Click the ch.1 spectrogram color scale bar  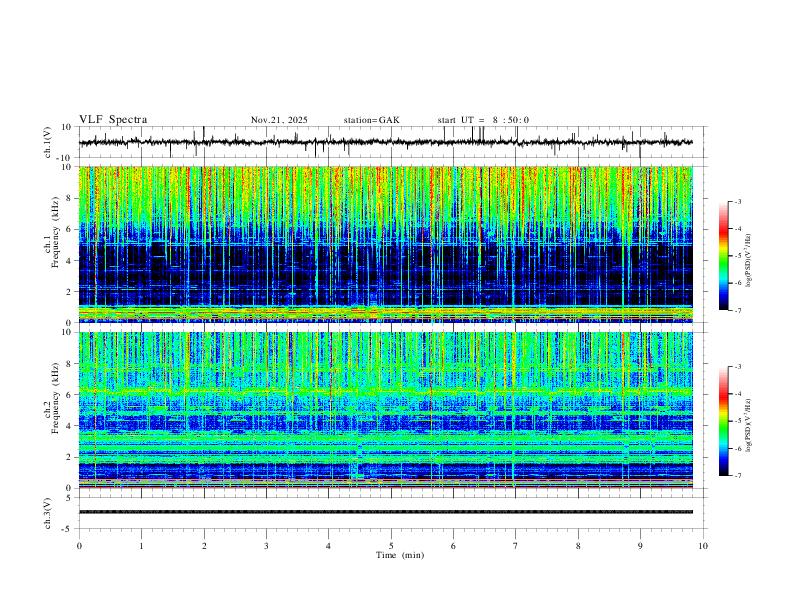(724, 256)
